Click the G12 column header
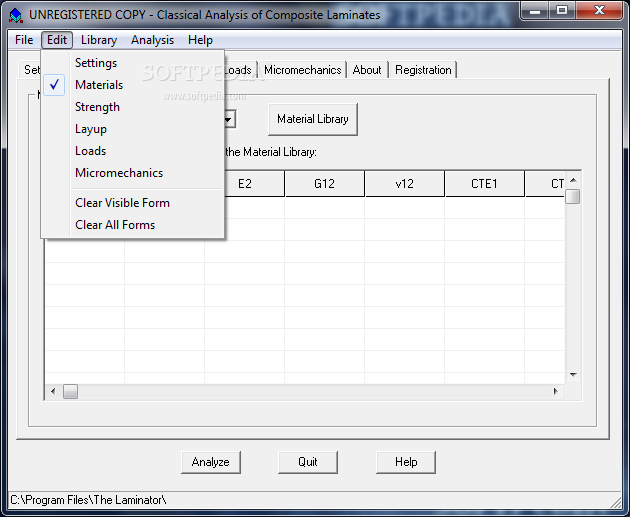The height and width of the screenshot is (517, 630). 324,184
